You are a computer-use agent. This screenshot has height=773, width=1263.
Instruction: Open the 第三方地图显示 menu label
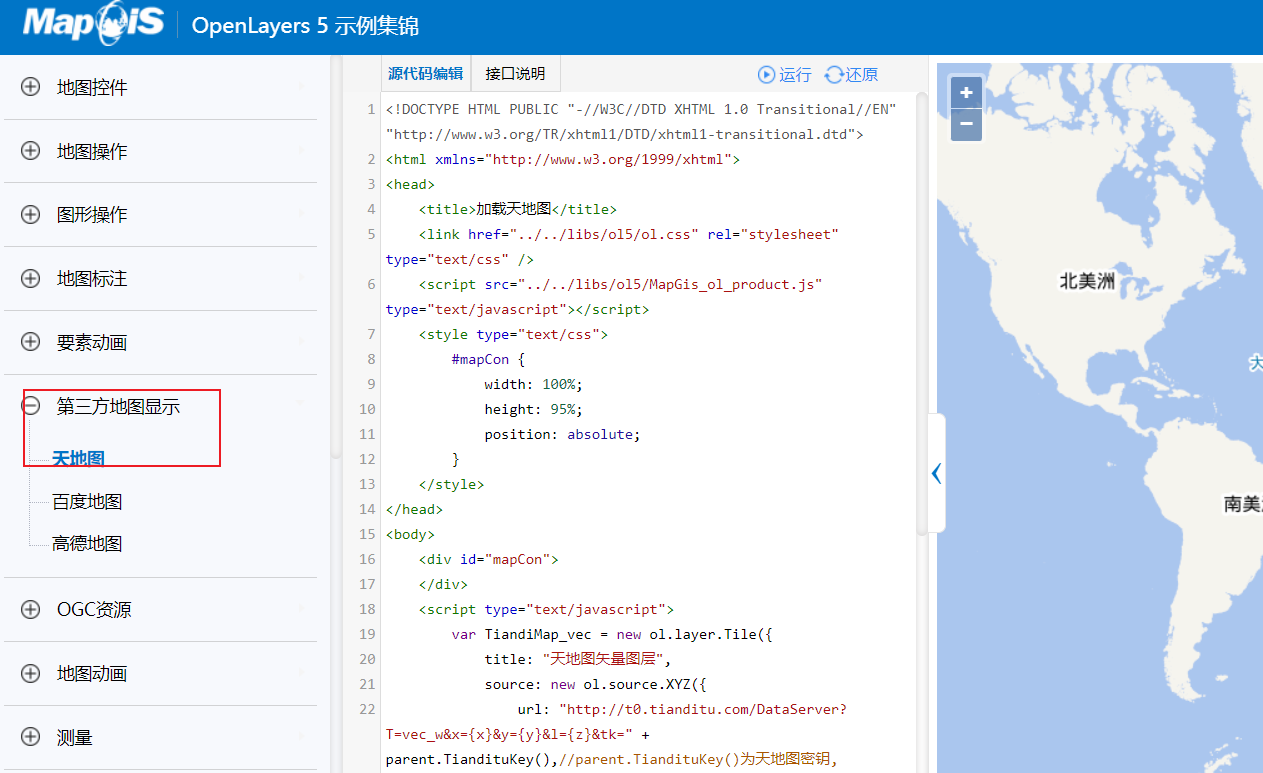pyautogui.click(x=118, y=406)
